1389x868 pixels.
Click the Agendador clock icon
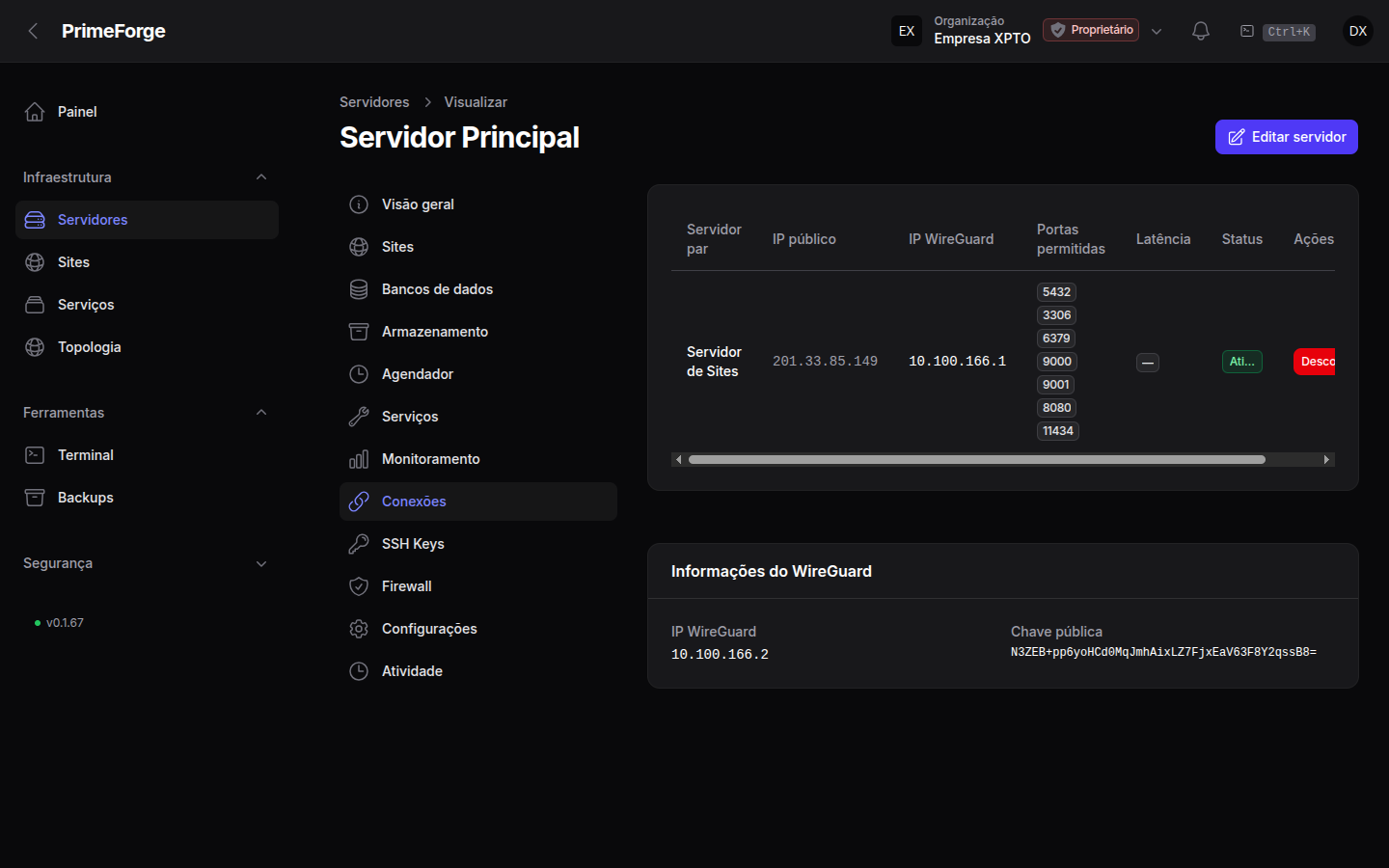click(359, 374)
